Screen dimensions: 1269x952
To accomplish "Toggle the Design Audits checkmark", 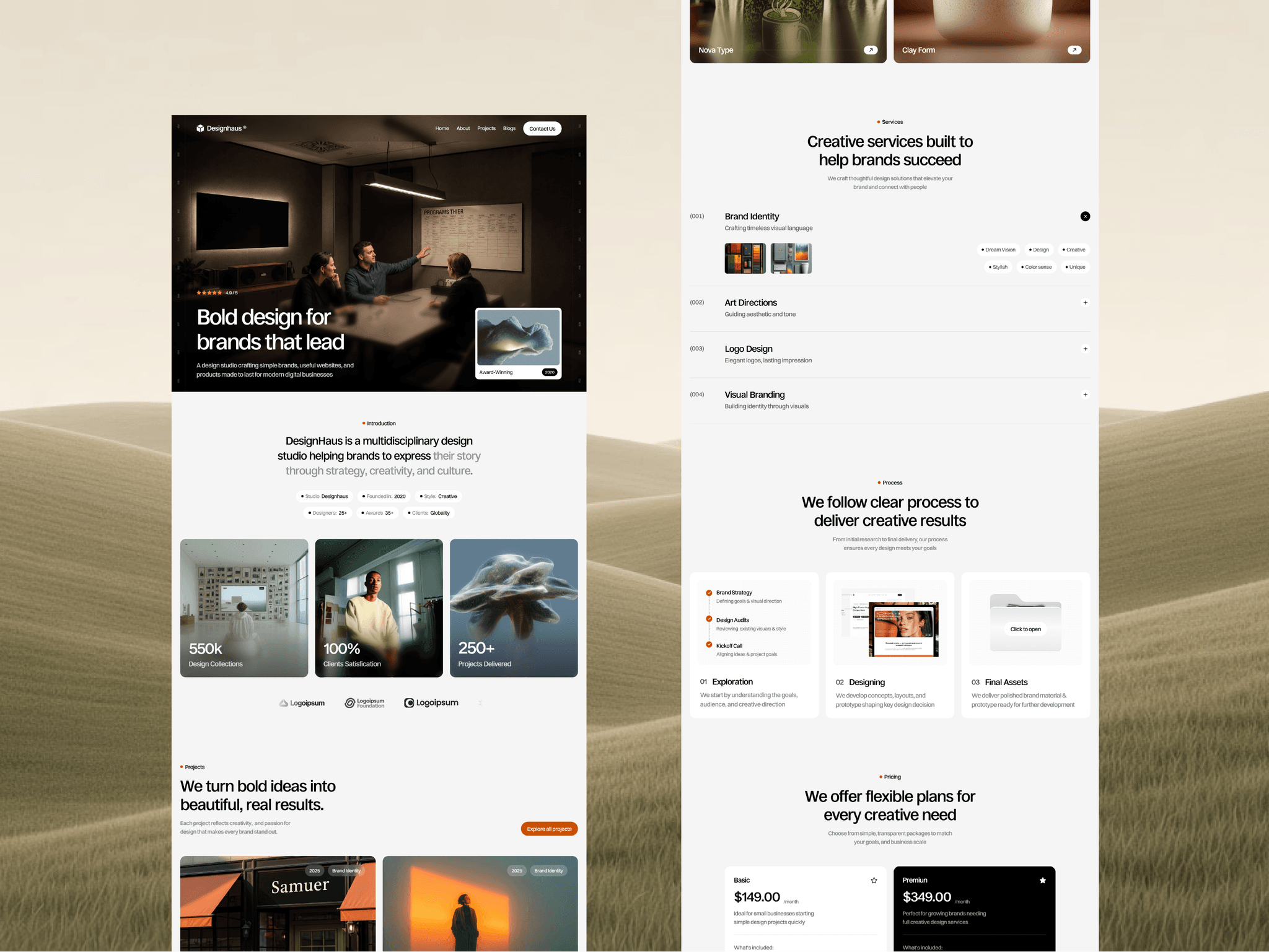I will (709, 619).
